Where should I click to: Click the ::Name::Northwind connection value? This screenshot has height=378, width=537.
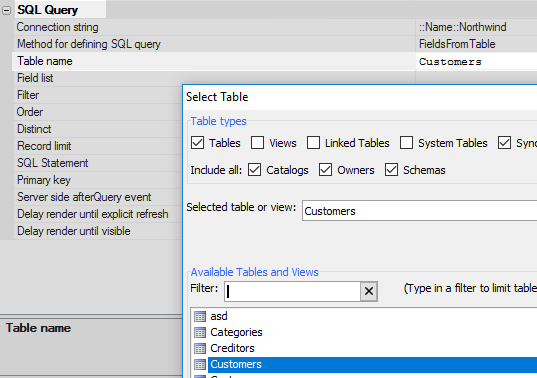click(x=463, y=27)
